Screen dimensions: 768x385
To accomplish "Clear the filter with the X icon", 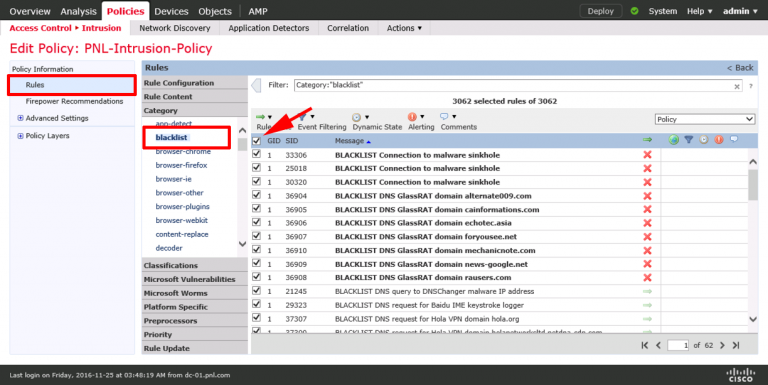I will pos(737,86).
